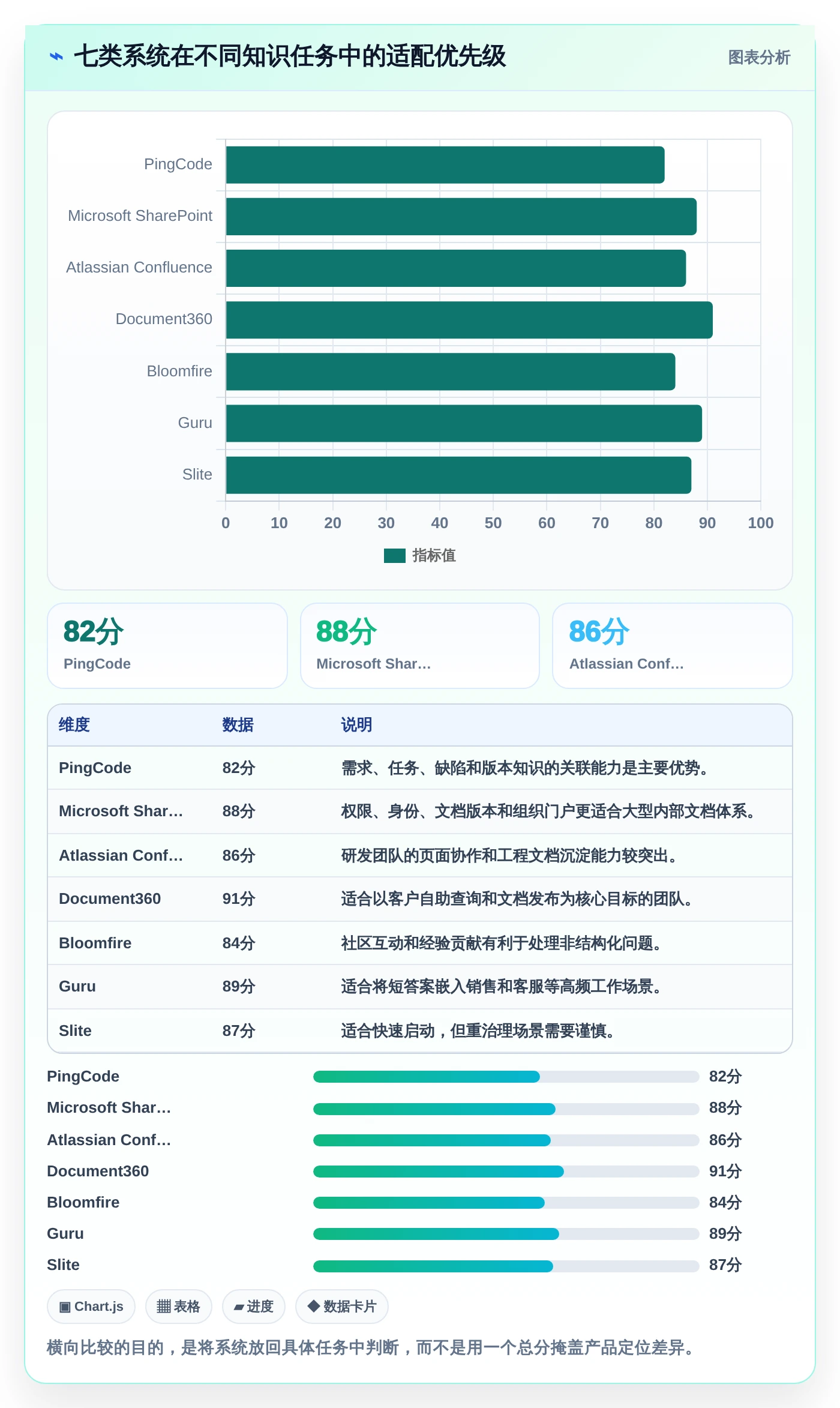Click the Microsoft Shar… 88分 progress bar
The image size is (840, 1408).
tap(506, 1109)
